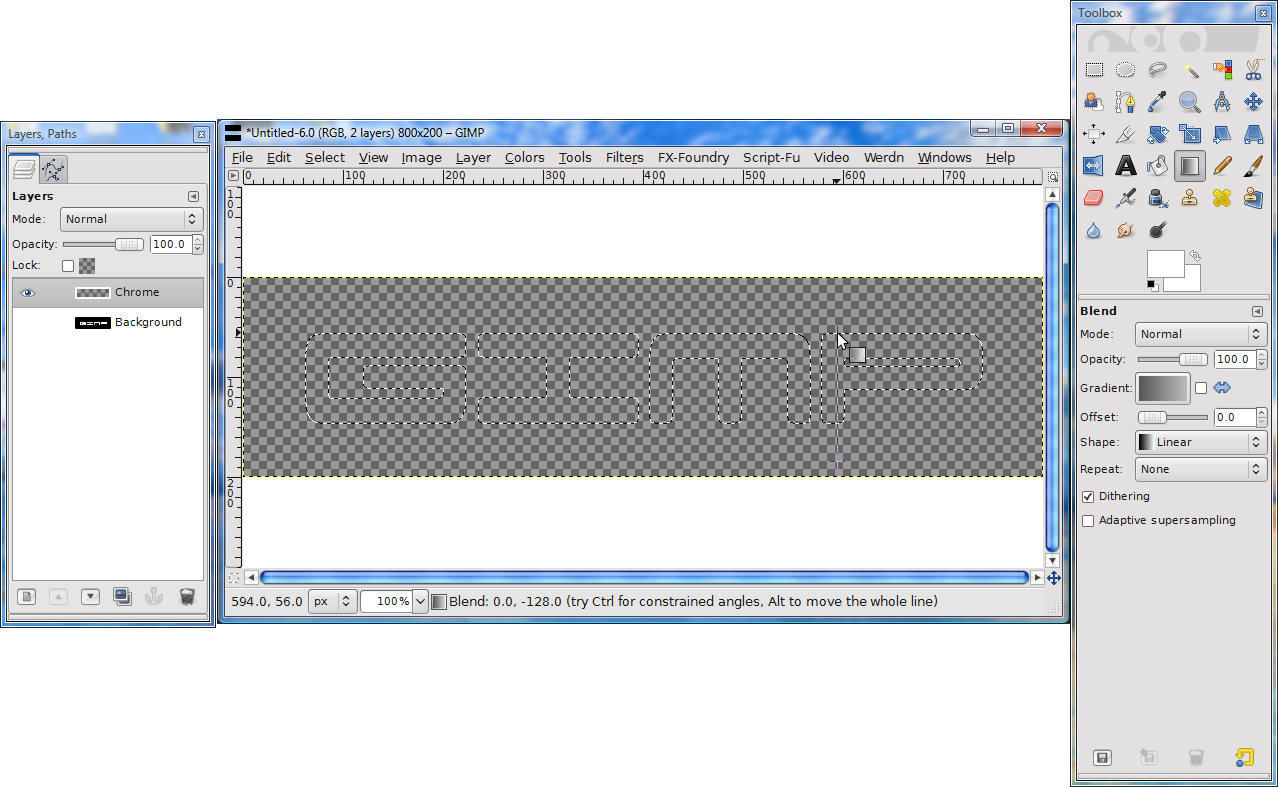
Task: Select the Scissors Select tool
Action: (1253, 70)
